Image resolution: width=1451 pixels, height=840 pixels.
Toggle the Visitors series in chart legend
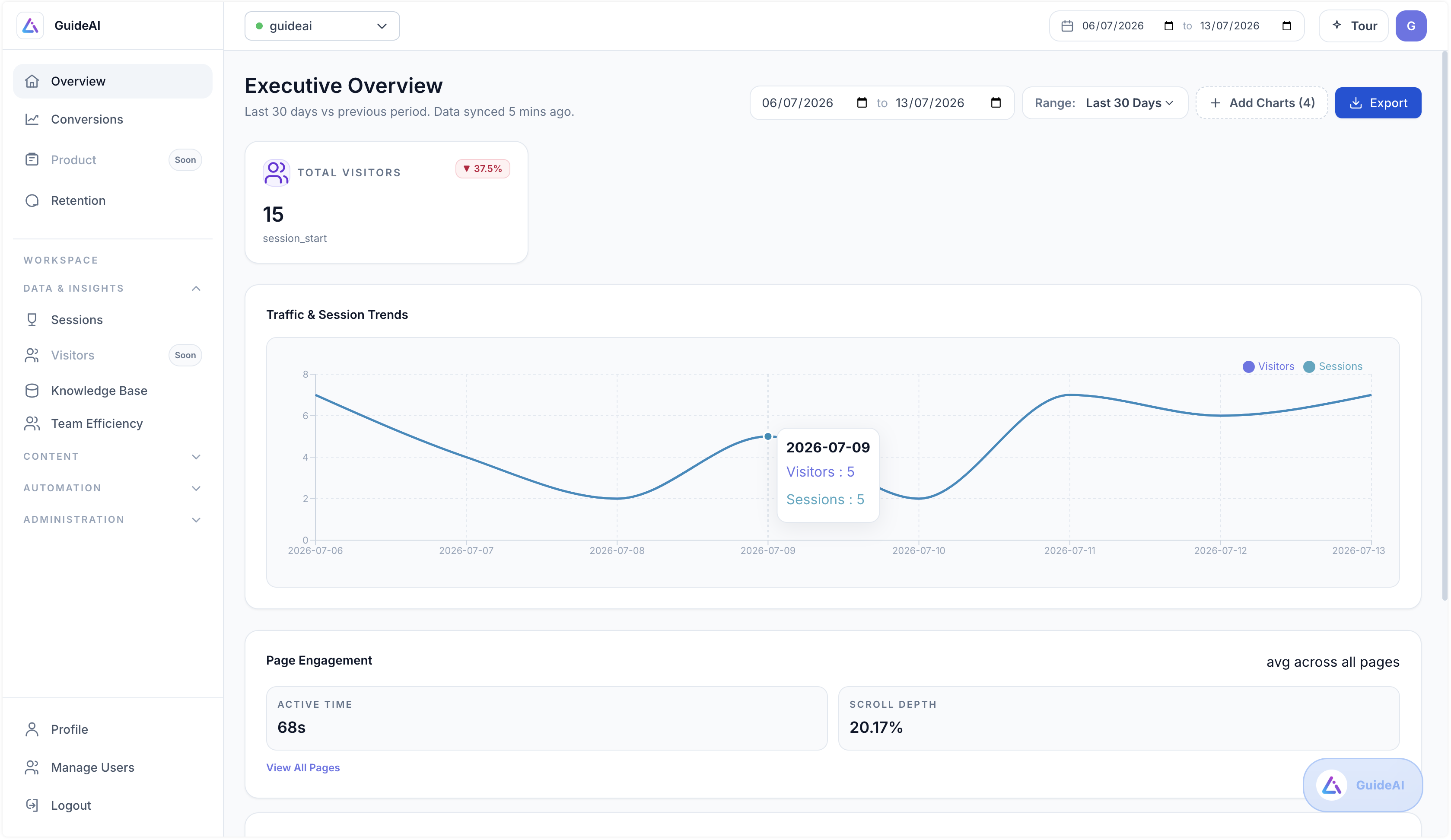pyautogui.click(x=1268, y=366)
